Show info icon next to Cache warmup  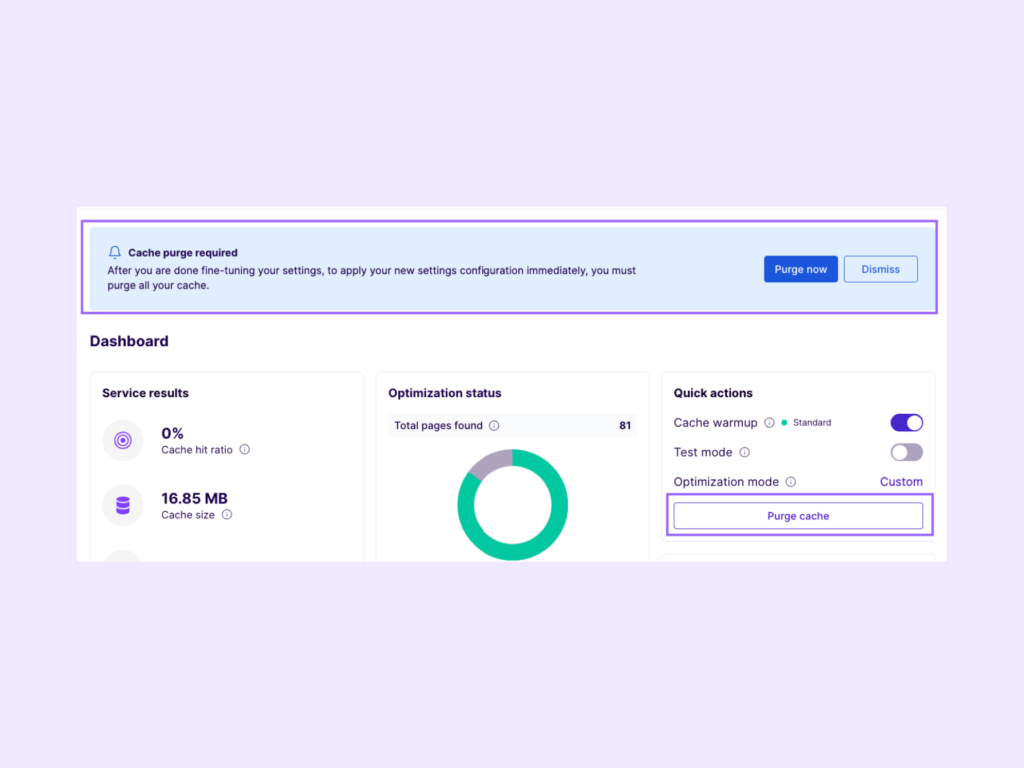point(769,423)
